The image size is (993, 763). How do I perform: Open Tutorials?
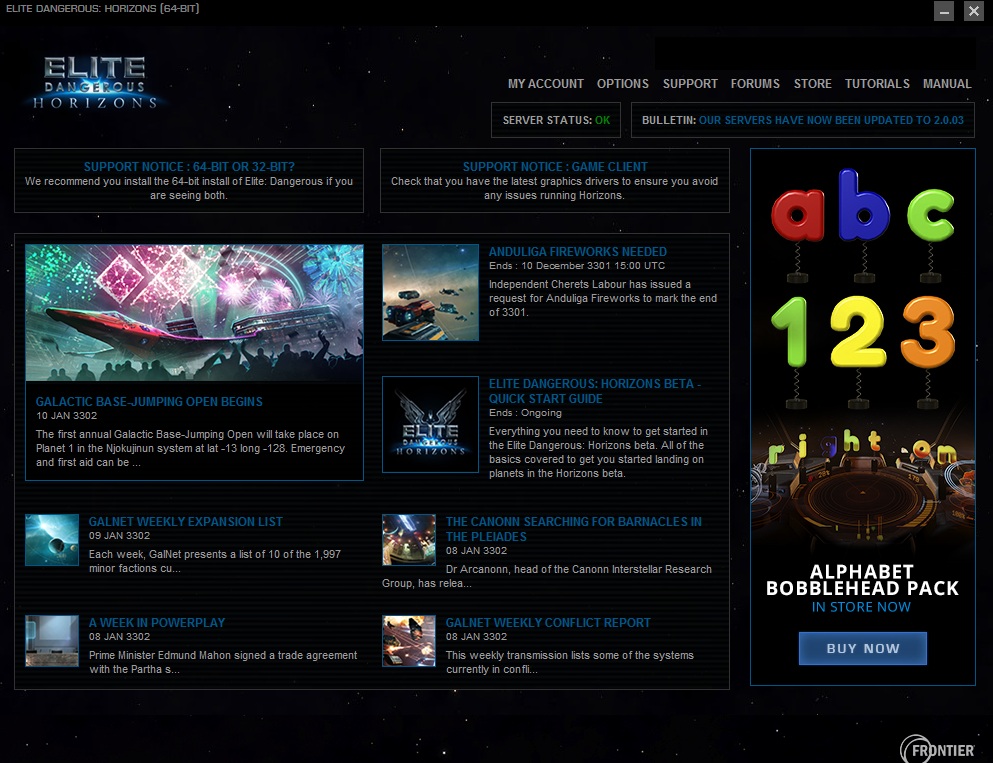tap(877, 84)
